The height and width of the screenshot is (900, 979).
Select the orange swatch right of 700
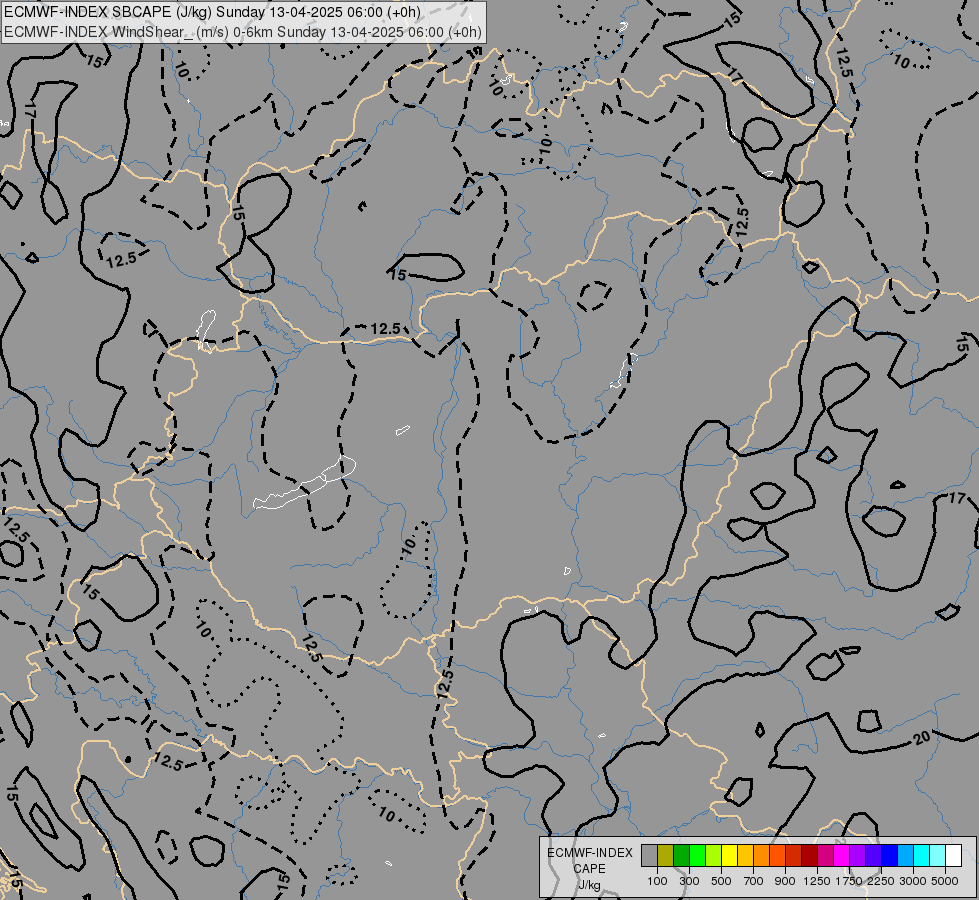[x=762, y=856]
